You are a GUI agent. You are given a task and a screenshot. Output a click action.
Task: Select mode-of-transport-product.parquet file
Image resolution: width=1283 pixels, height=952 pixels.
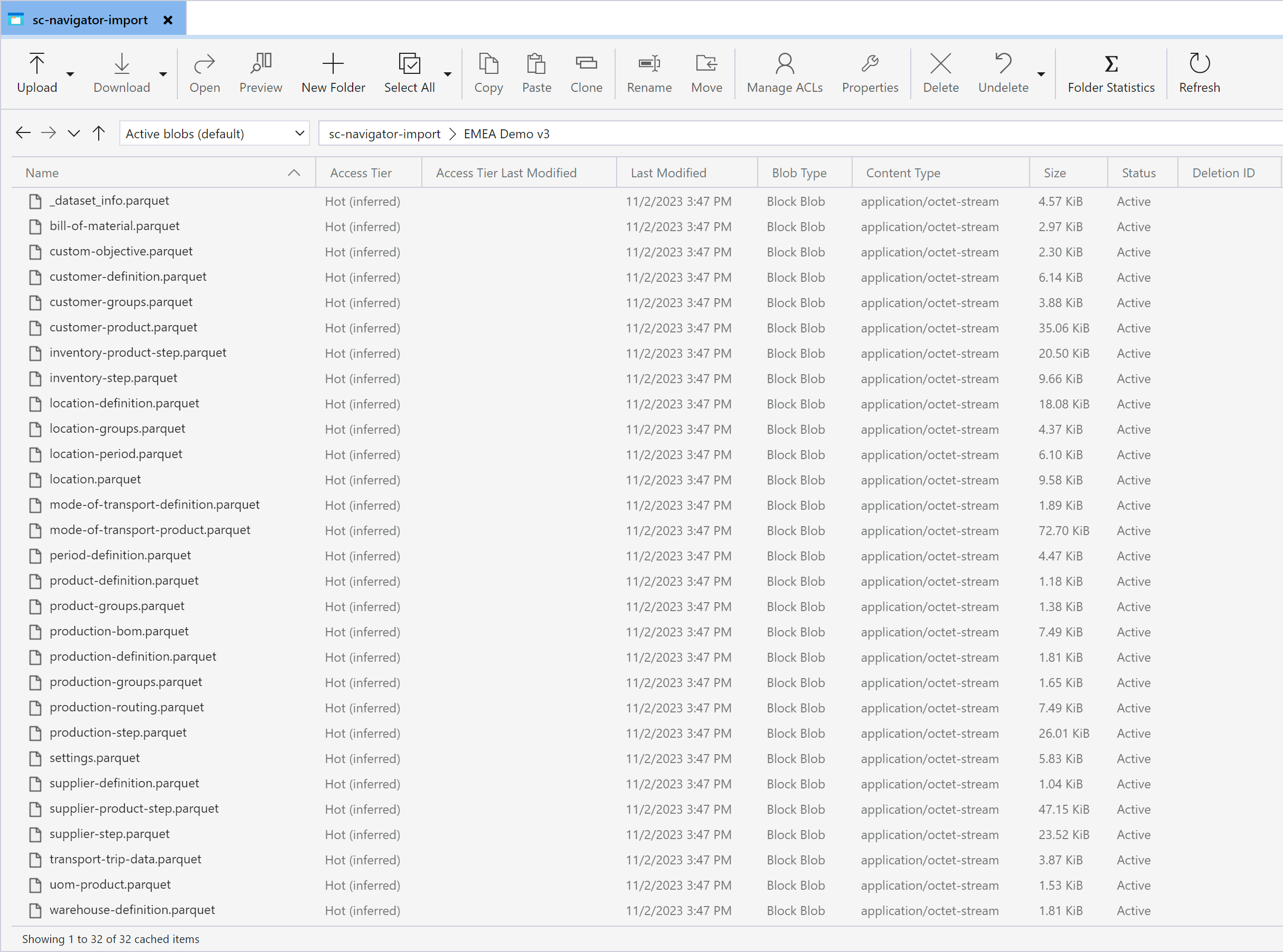click(150, 530)
